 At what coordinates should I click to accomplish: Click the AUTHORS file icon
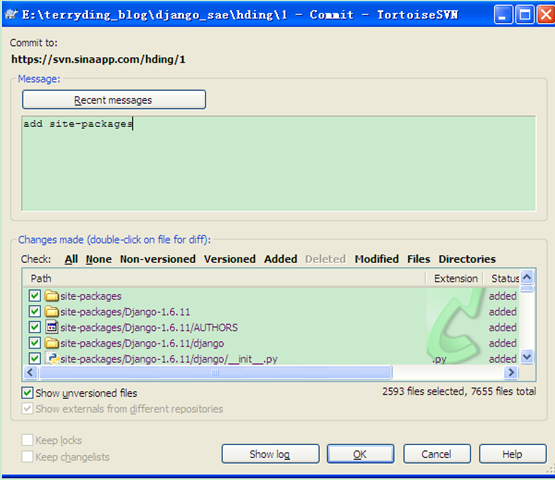[x=52, y=327]
